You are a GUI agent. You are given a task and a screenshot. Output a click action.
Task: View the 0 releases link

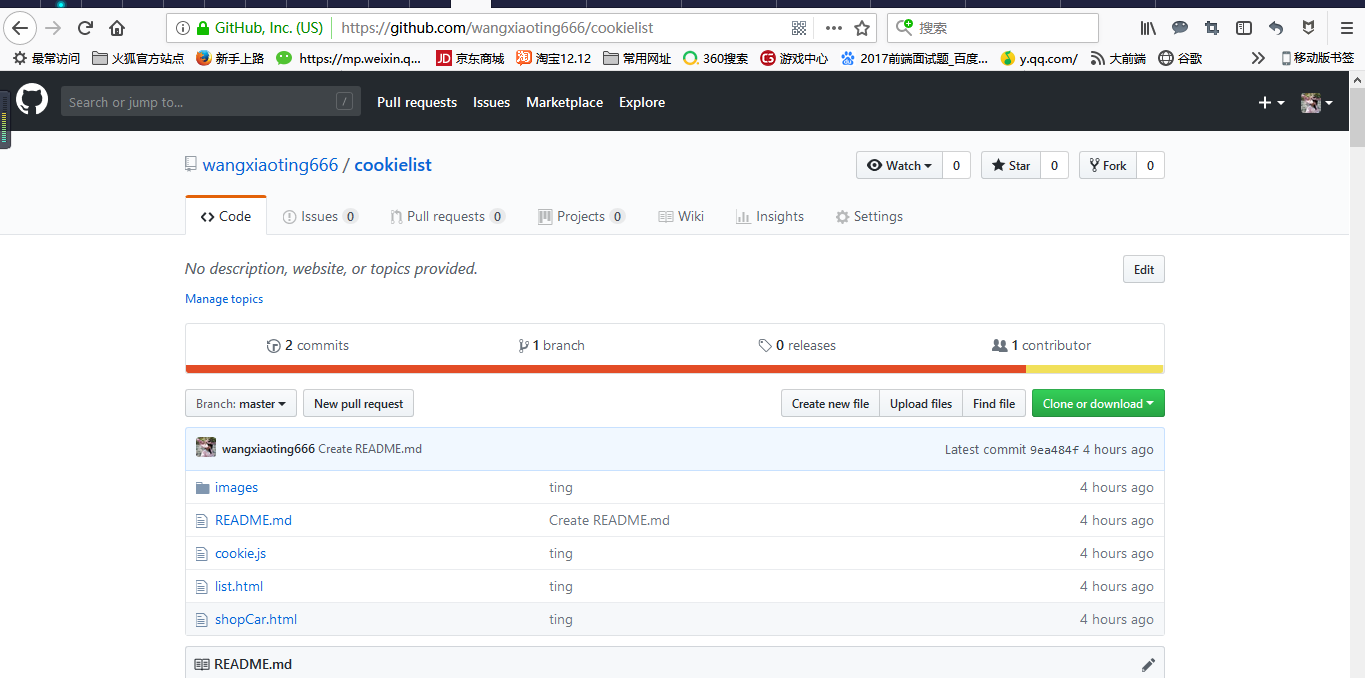click(797, 345)
